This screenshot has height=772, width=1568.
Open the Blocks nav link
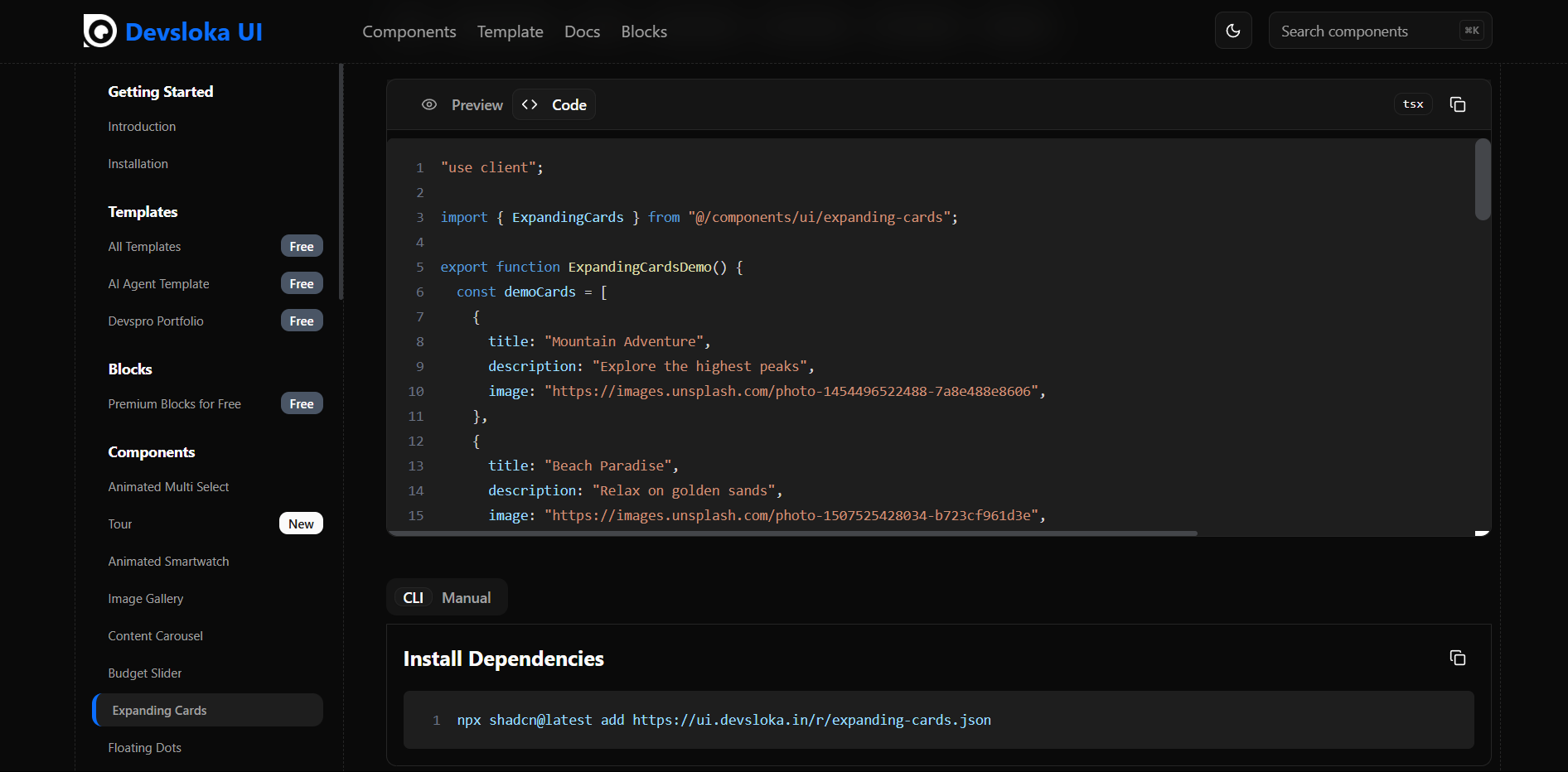point(644,31)
